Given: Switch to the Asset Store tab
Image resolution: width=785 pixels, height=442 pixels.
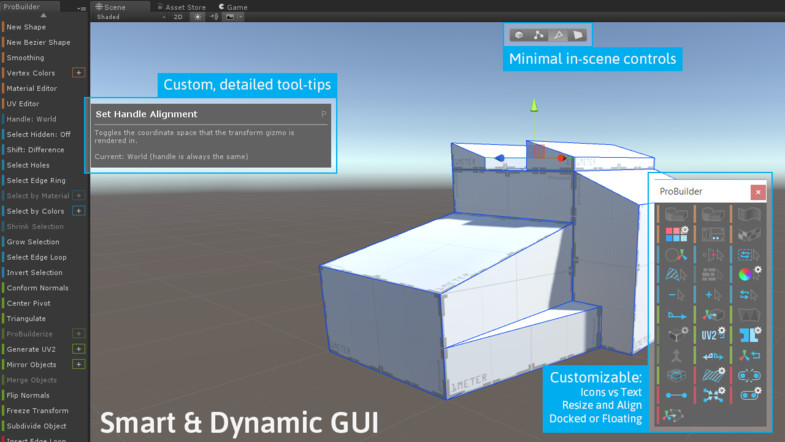Looking at the screenshot, I should click(181, 7).
